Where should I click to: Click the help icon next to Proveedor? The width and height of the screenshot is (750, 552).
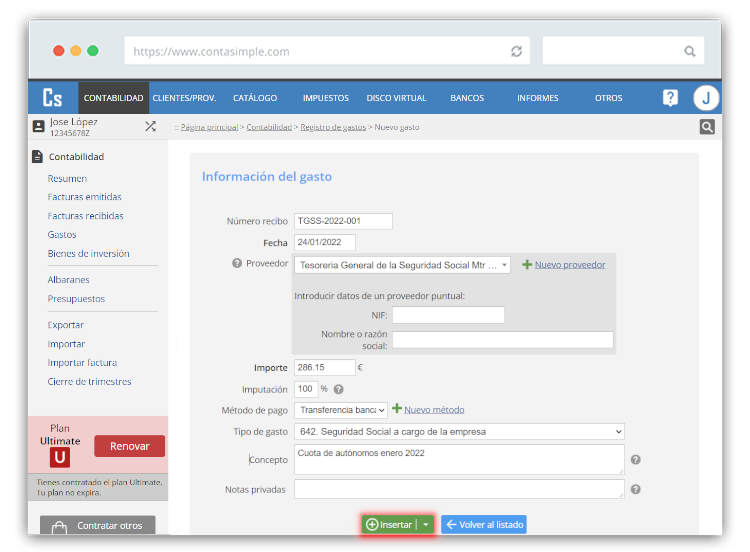click(237, 263)
